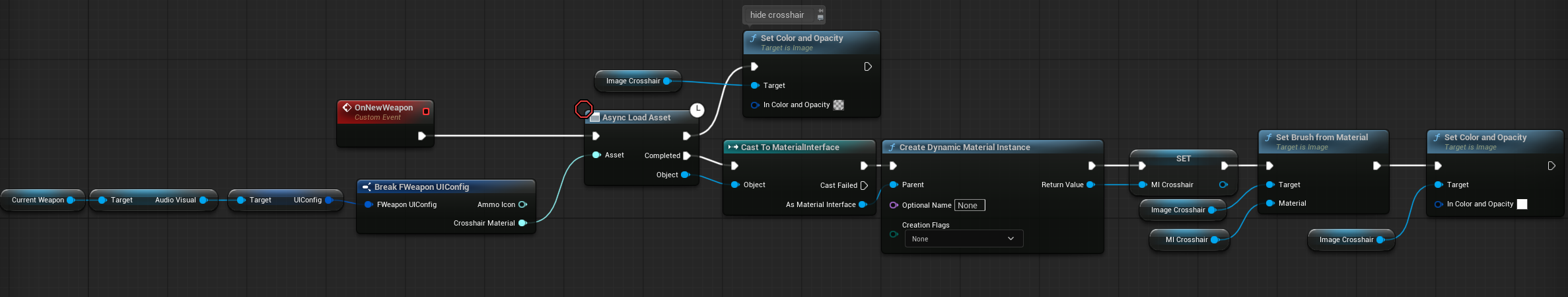Click the Cast Failed execution pin
This screenshot has width=1568, height=297.
tap(864, 185)
